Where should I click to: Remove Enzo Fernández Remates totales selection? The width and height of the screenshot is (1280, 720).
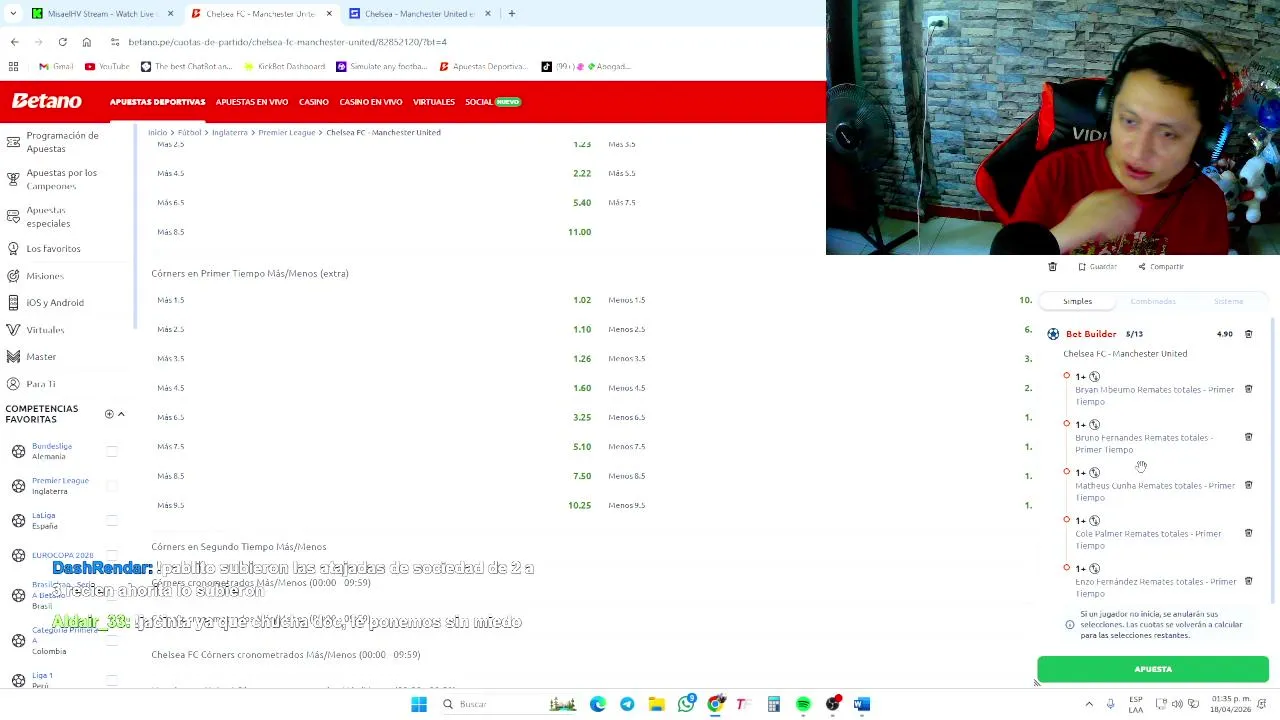click(x=1248, y=581)
